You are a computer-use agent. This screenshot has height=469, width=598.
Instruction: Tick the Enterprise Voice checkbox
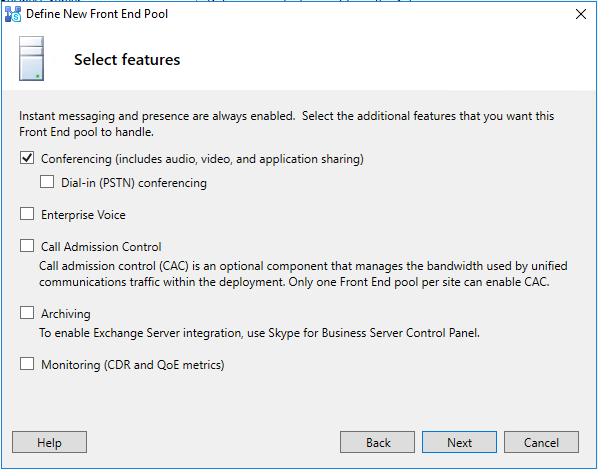click(x=27, y=214)
